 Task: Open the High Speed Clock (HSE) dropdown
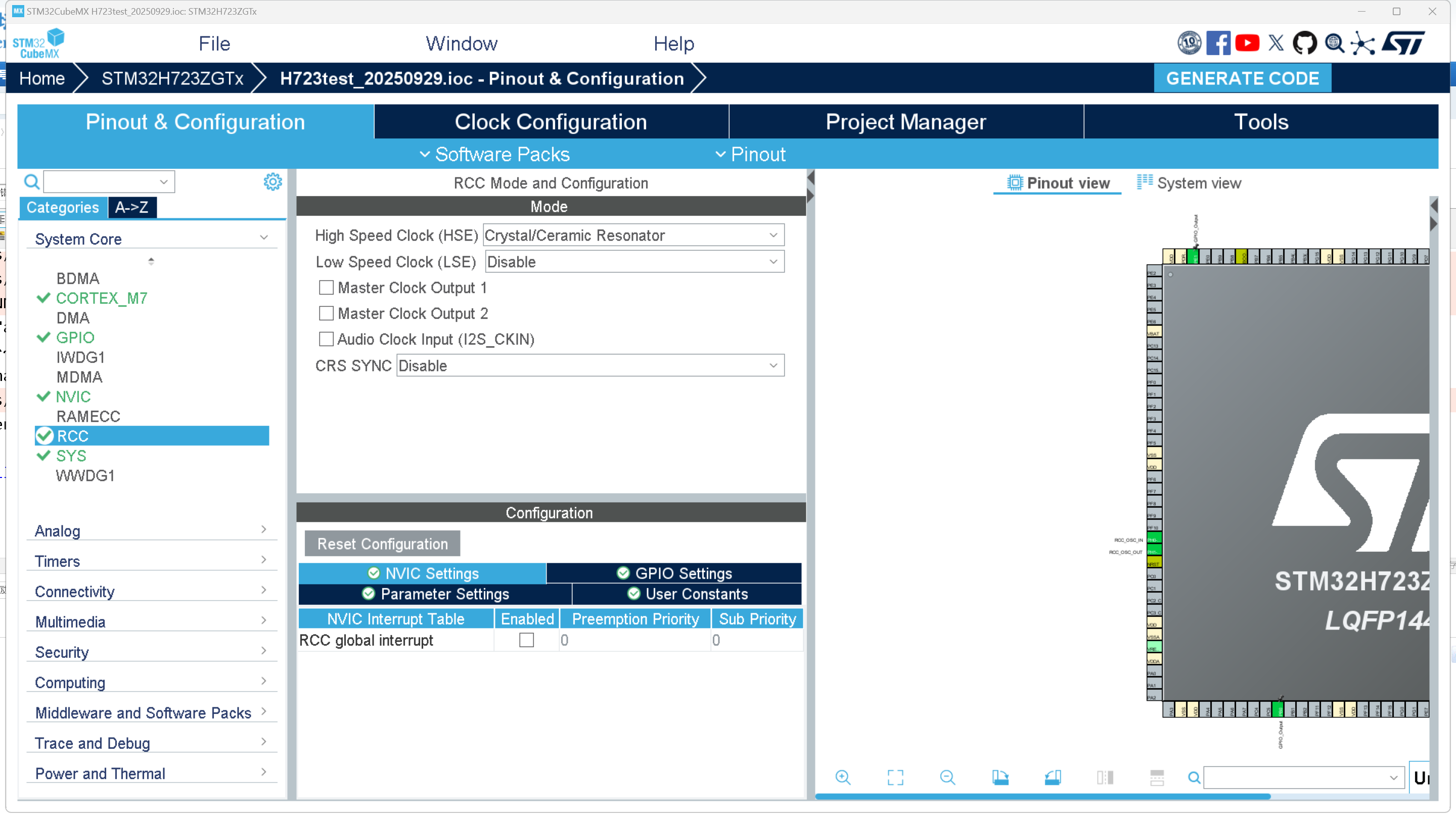point(633,235)
